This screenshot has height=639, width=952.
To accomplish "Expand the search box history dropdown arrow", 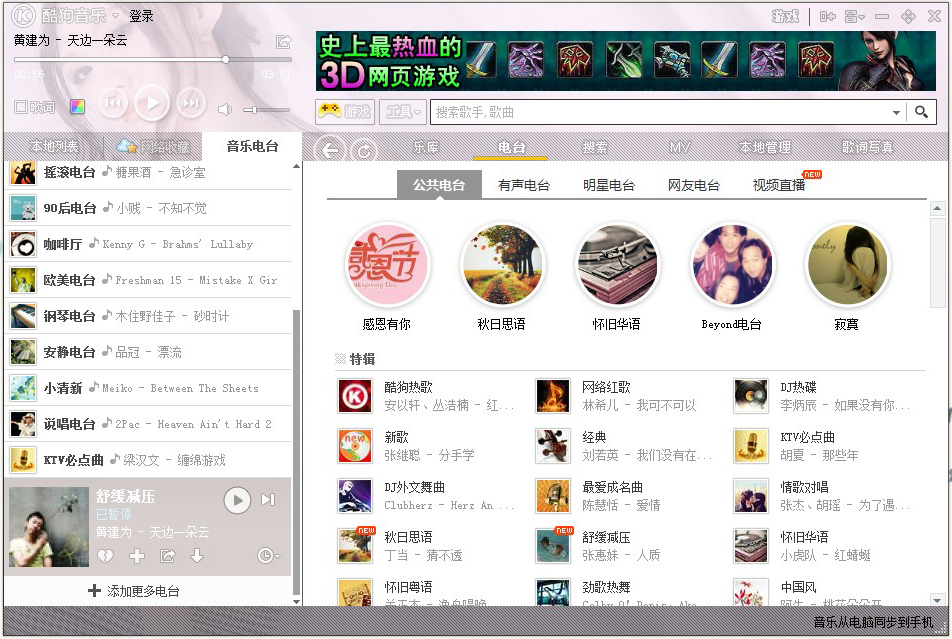I will pyautogui.click(x=896, y=113).
